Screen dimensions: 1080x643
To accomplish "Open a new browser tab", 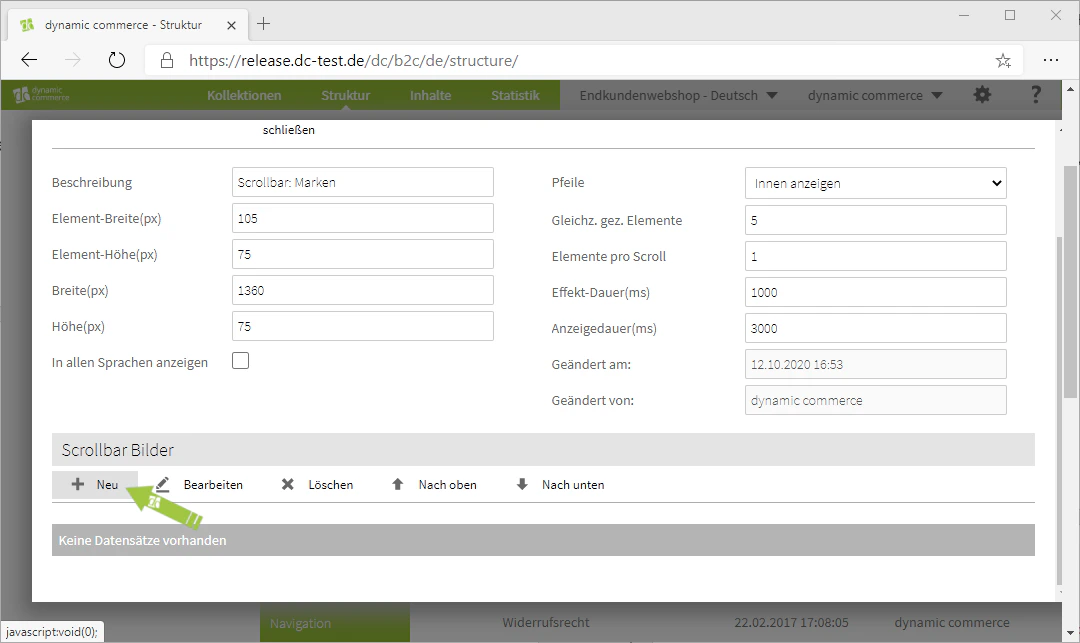I will [263, 24].
